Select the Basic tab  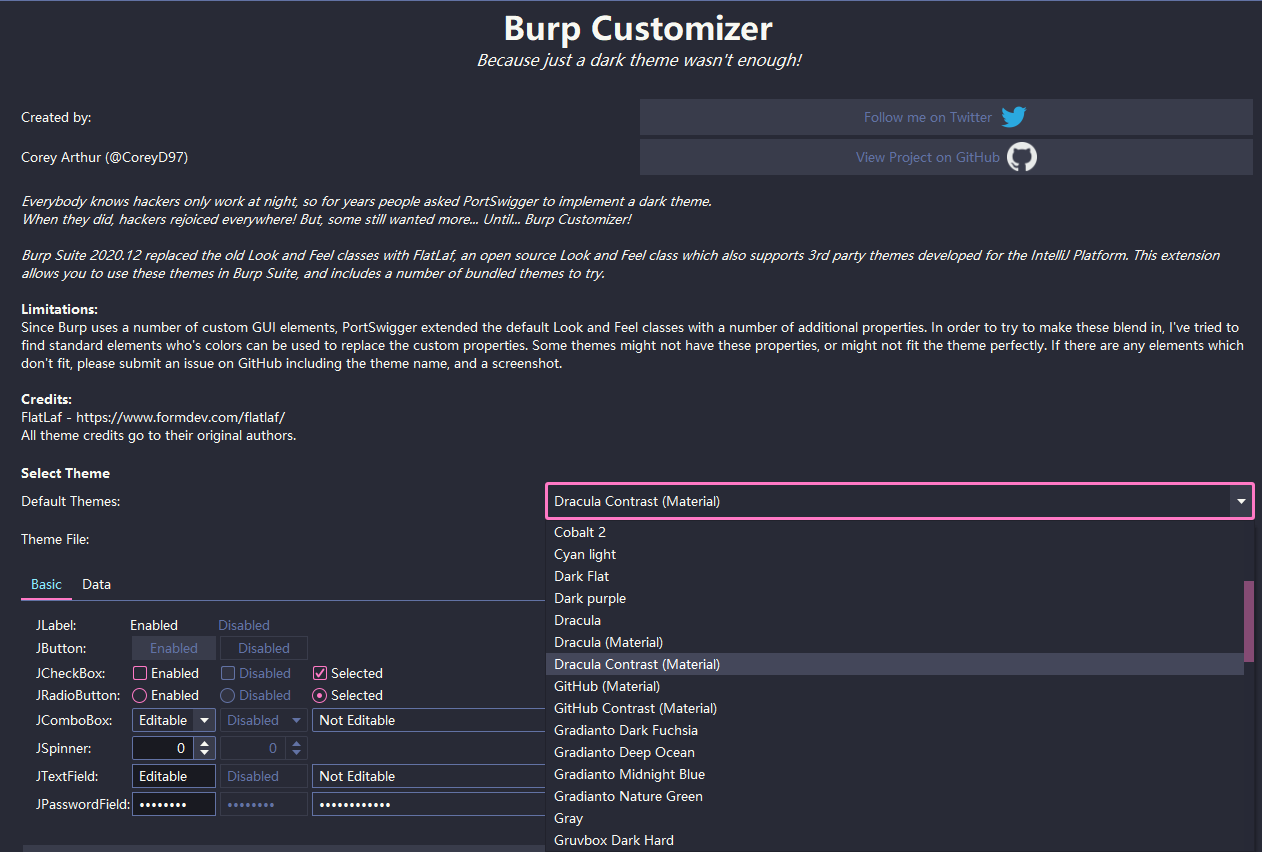tap(46, 584)
